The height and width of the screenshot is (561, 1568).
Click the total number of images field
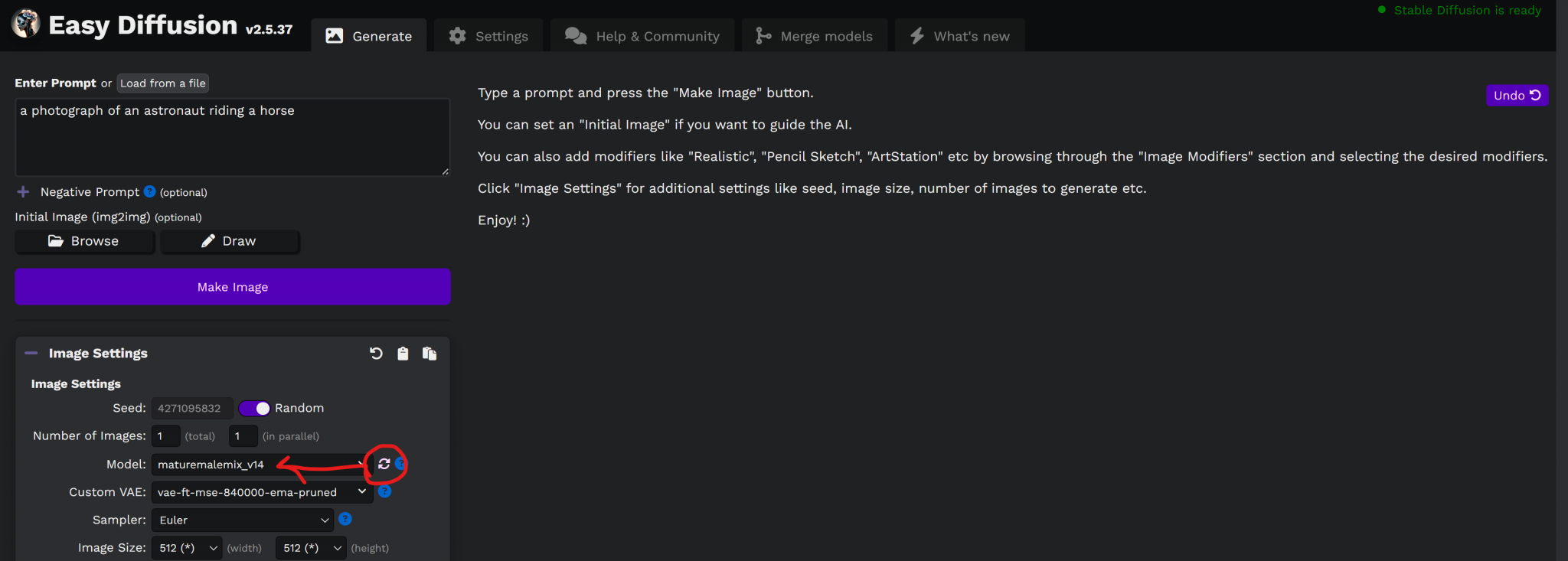165,436
